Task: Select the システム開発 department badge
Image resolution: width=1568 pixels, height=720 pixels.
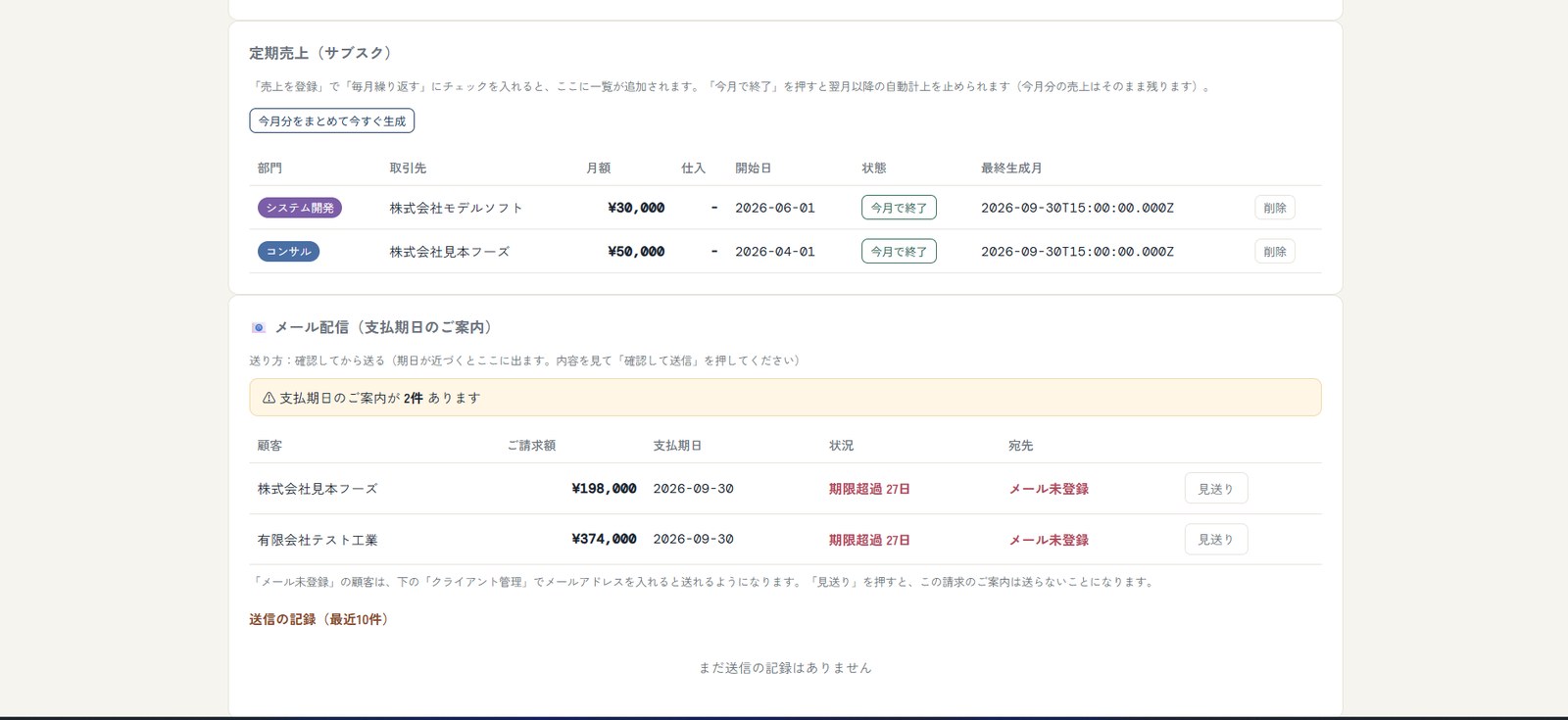Action: click(300, 208)
